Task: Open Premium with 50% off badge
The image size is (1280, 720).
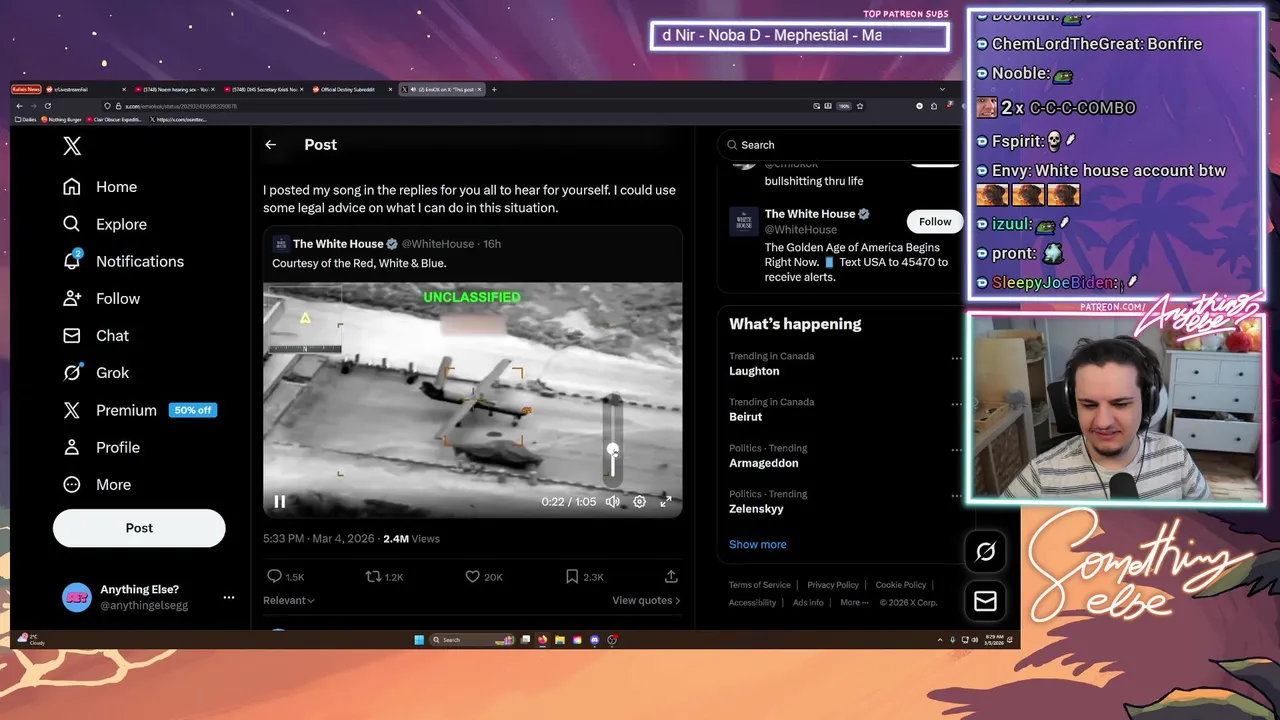Action: point(139,410)
